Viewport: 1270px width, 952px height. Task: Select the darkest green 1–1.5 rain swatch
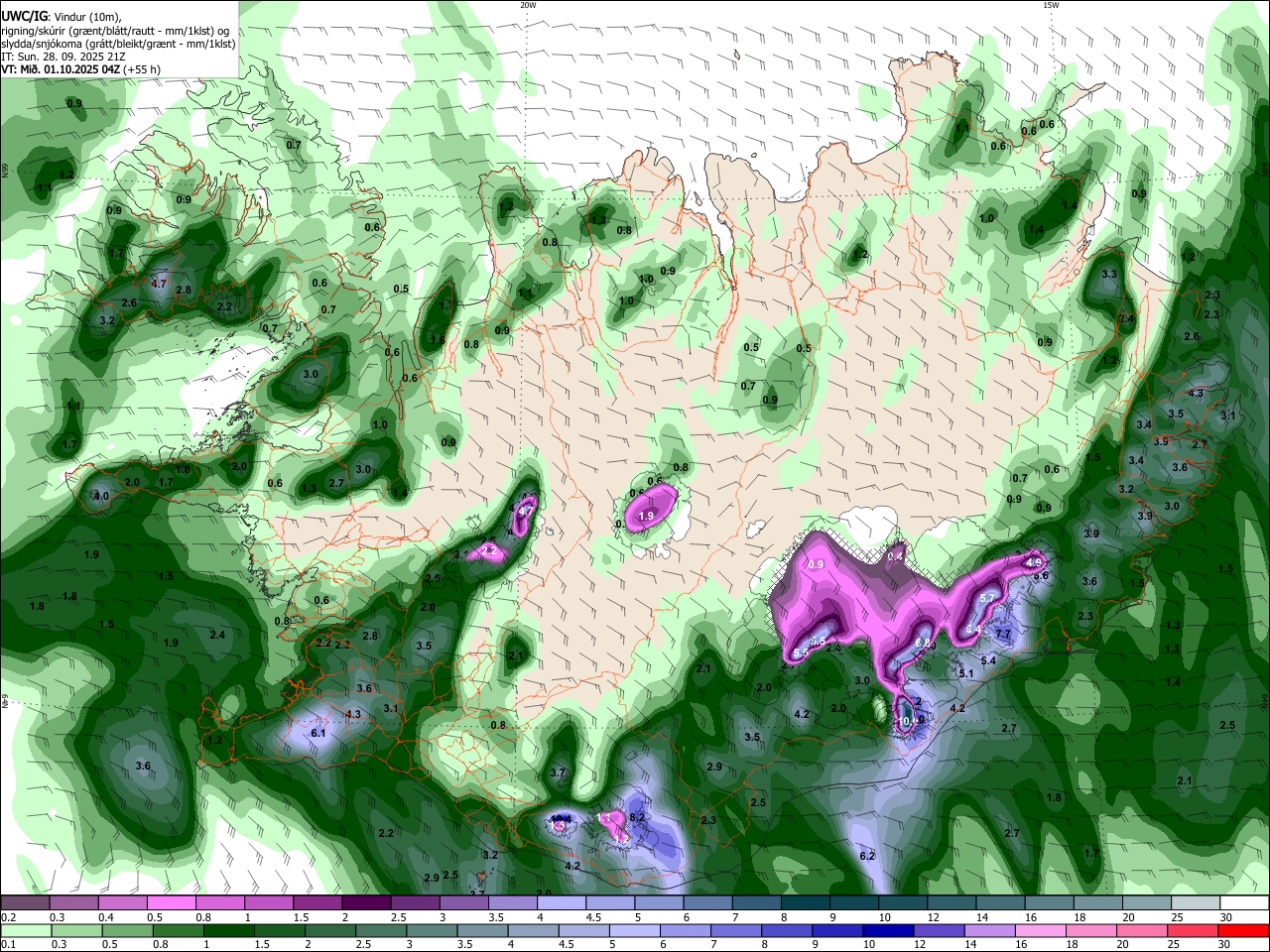coord(228,930)
